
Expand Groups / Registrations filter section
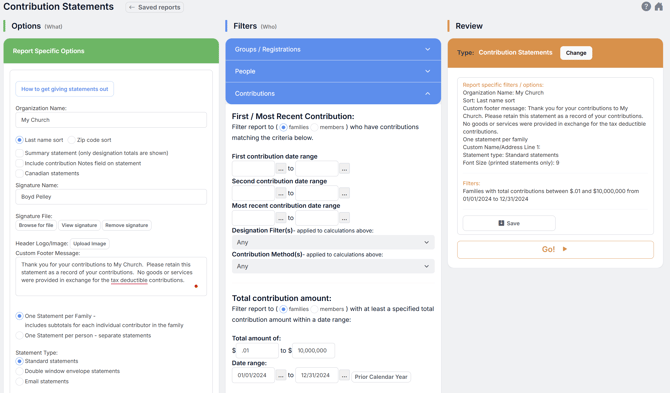(333, 50)
